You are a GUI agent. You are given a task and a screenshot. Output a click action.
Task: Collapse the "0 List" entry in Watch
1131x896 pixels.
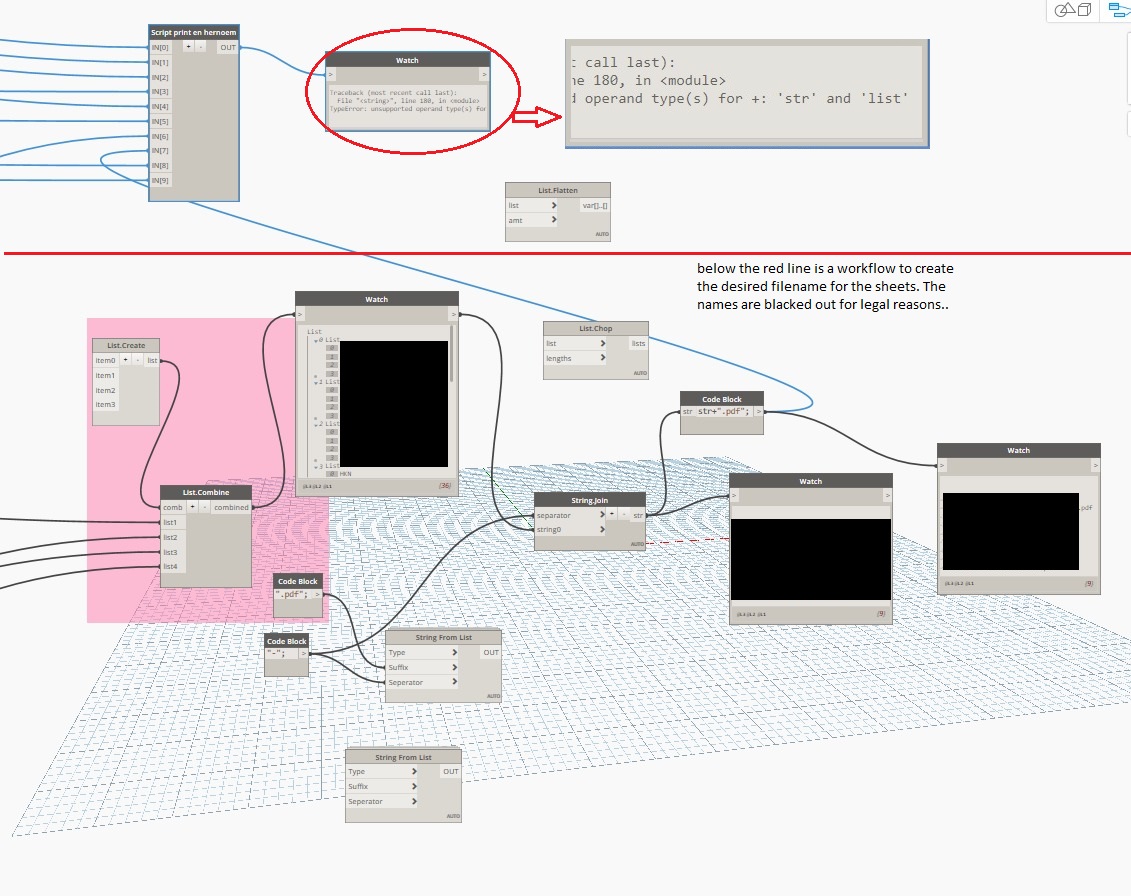315,340
